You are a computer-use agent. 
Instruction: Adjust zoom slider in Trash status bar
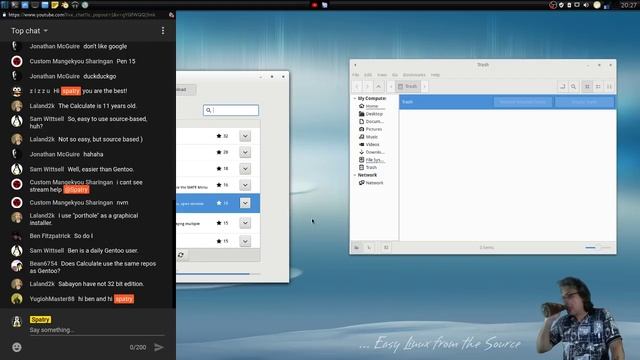598,247
